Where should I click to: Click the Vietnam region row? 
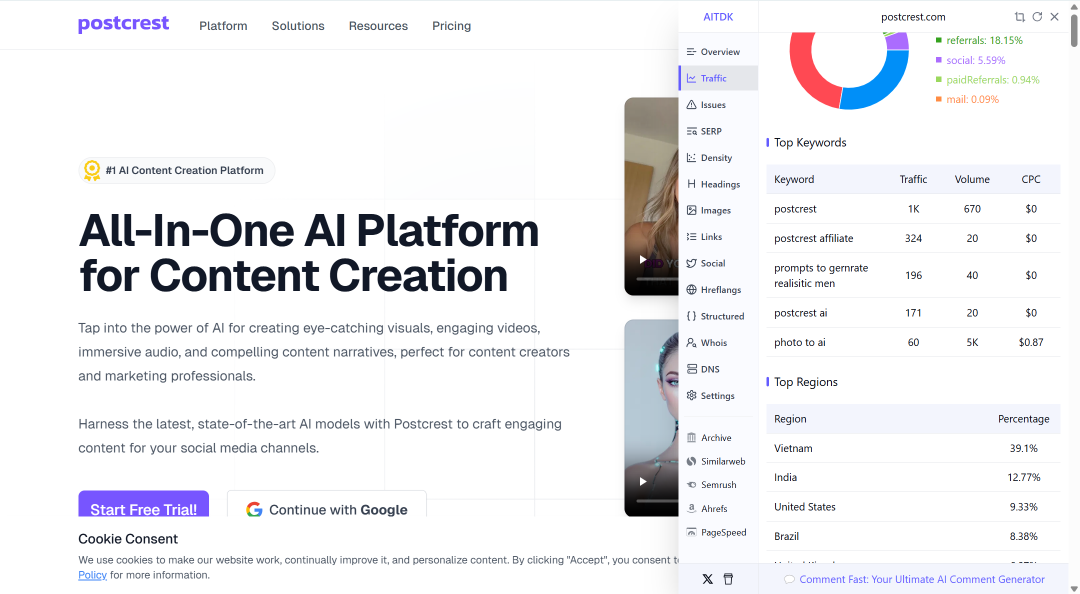pos(913,448)
